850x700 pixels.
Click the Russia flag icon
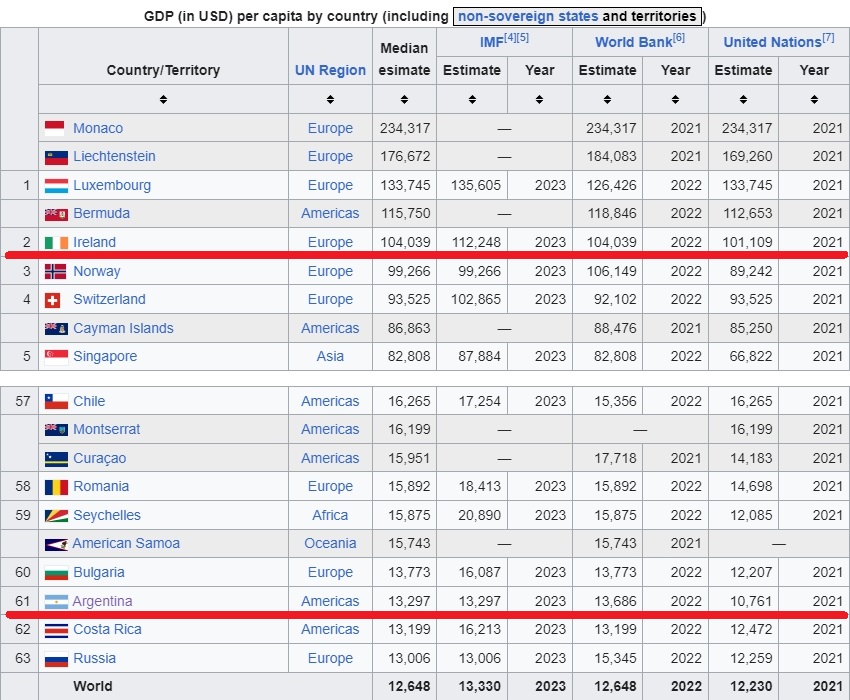(56, 659)
